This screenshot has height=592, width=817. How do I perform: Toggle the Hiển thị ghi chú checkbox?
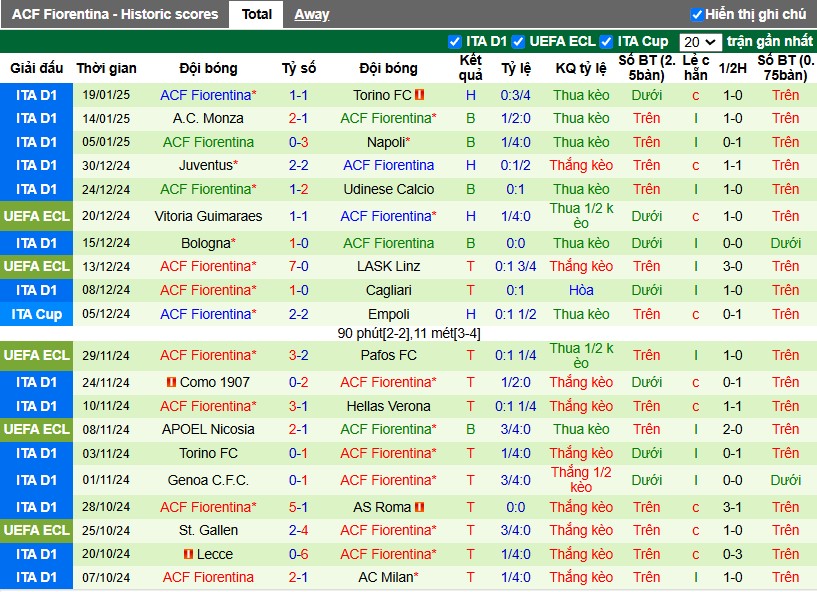697,15
